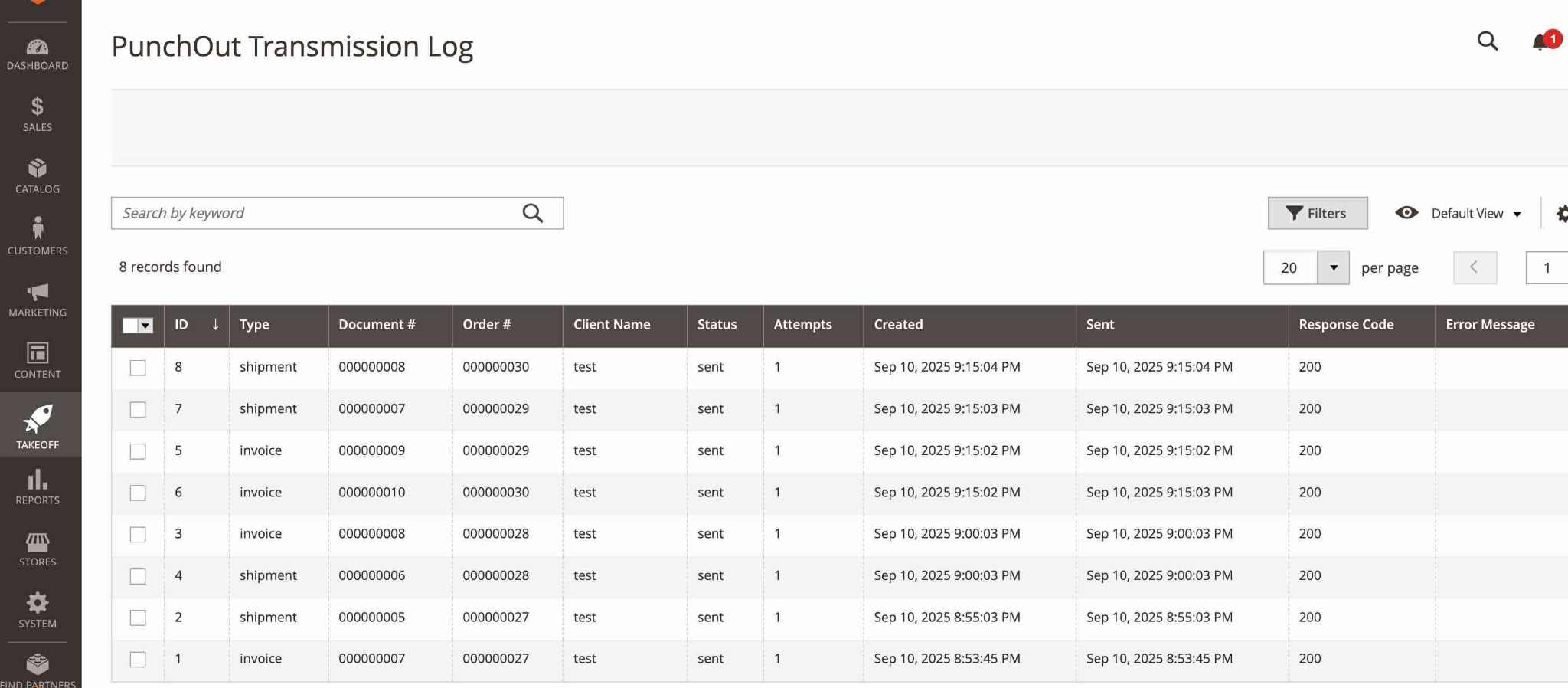The height and width of the screenshot is (688, 1568).
Task: Open the select-all mass action dropdown
Action: coord(145,326)
